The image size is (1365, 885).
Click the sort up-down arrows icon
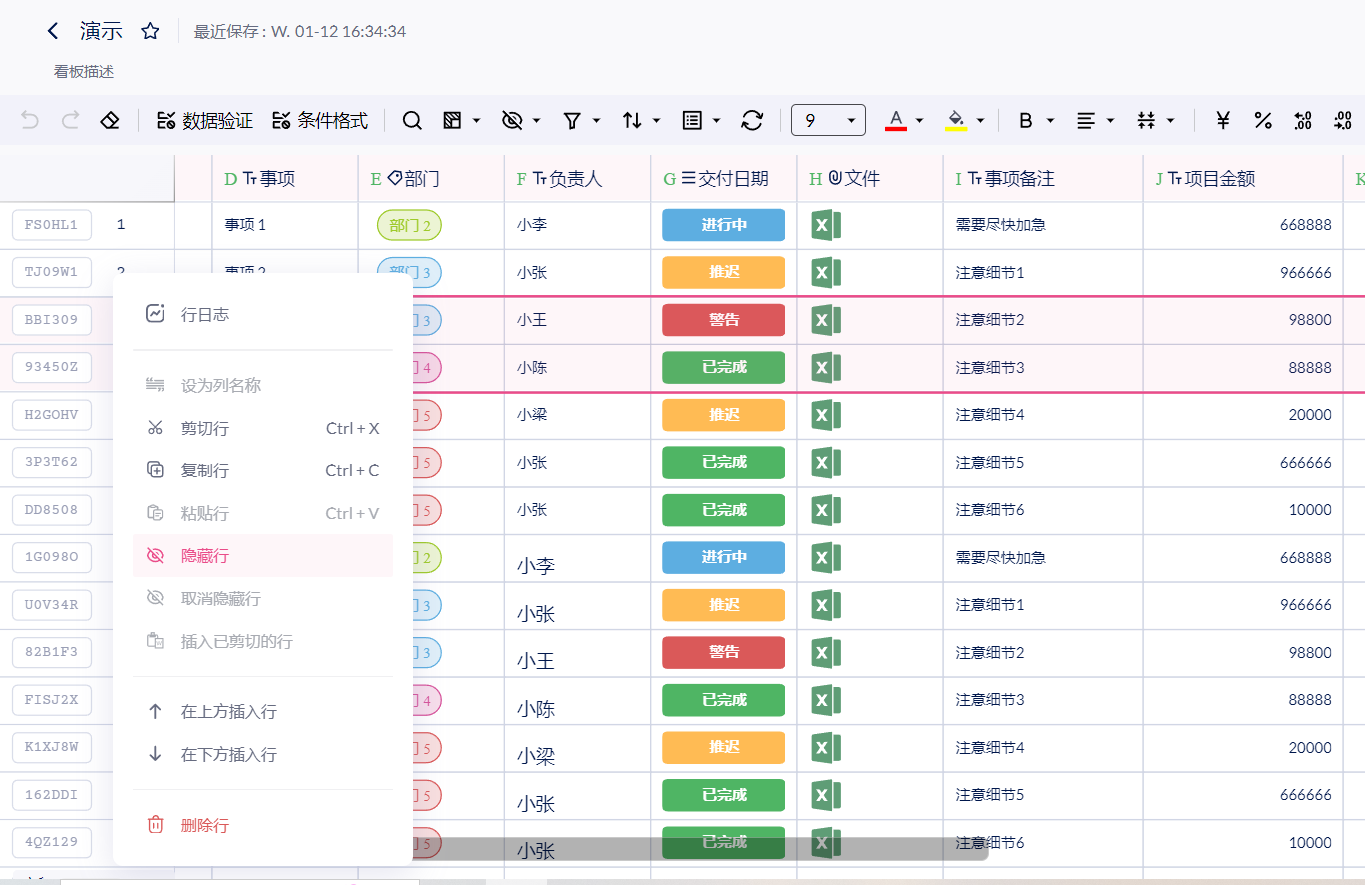632,120
